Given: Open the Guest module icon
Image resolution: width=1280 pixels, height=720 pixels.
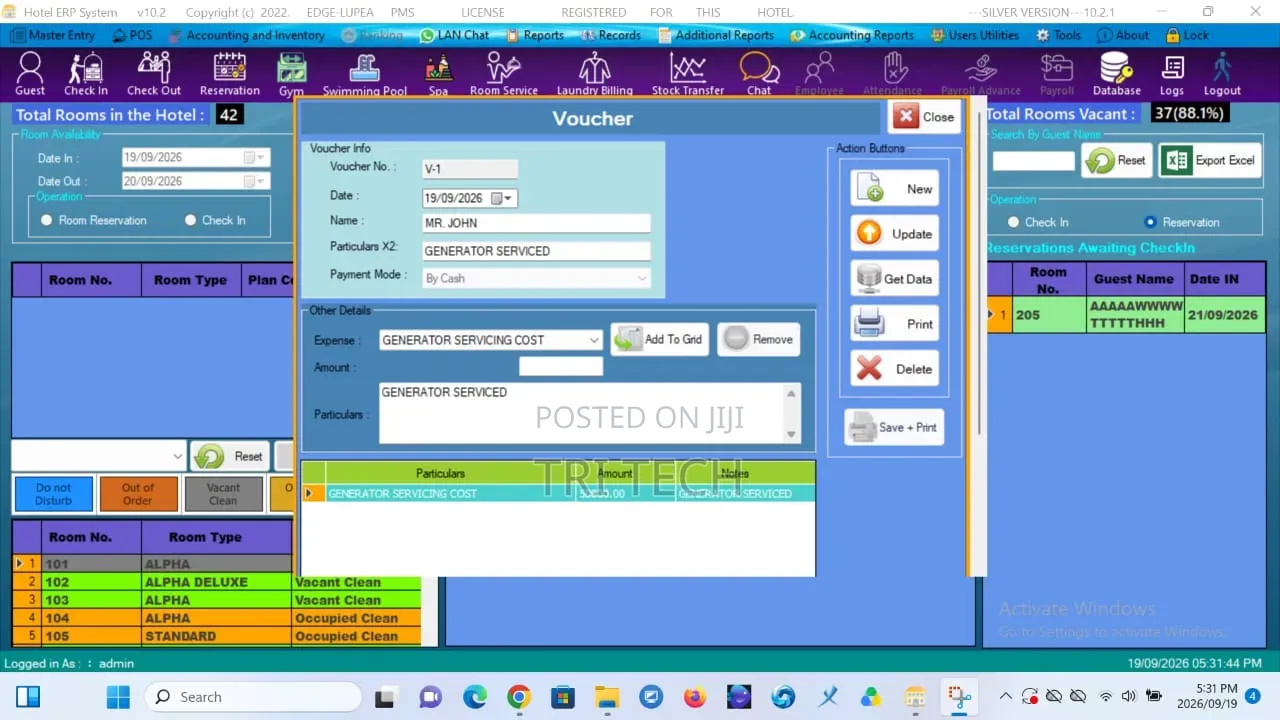Looking at the screenshot, I should tap(30, 74).
